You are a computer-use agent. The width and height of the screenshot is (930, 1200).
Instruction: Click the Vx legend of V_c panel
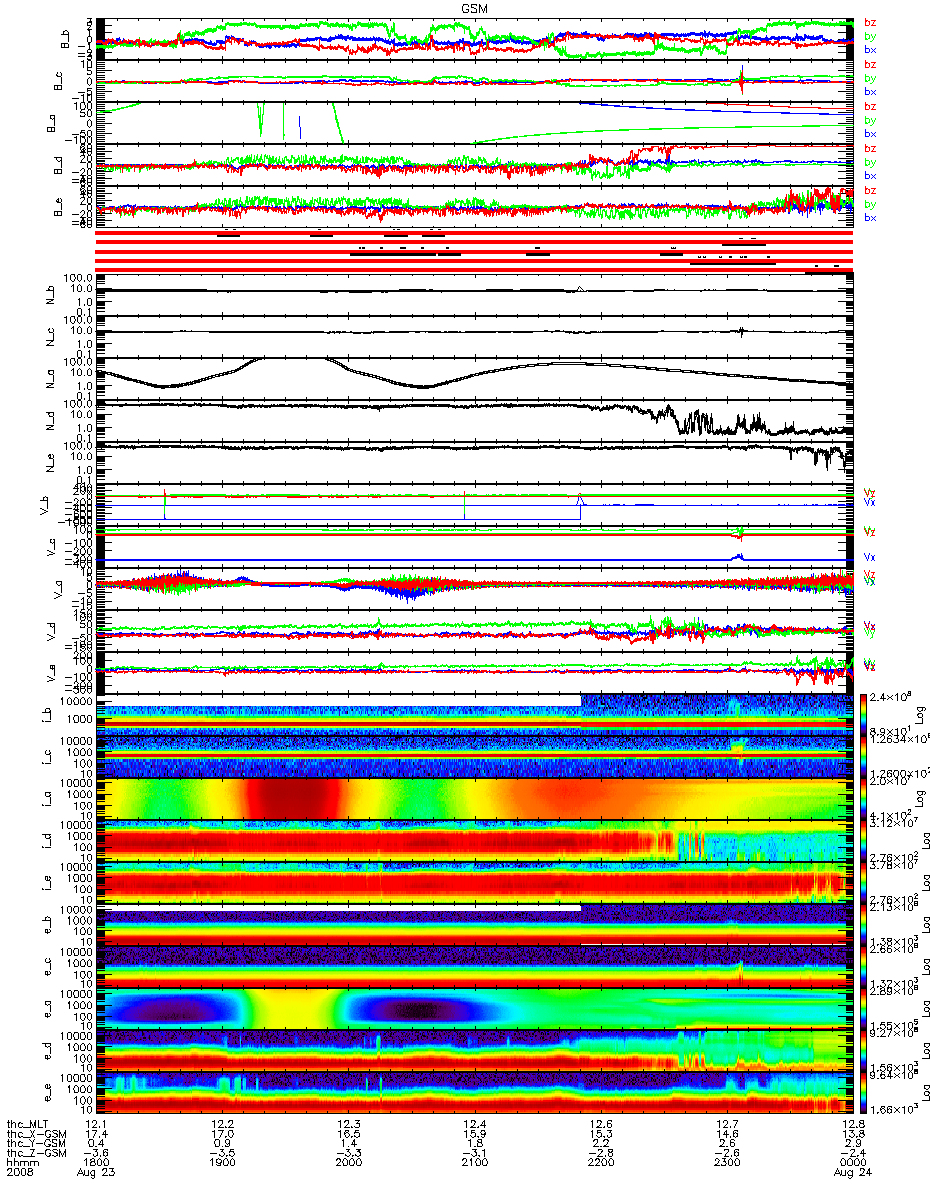point(870,556)
